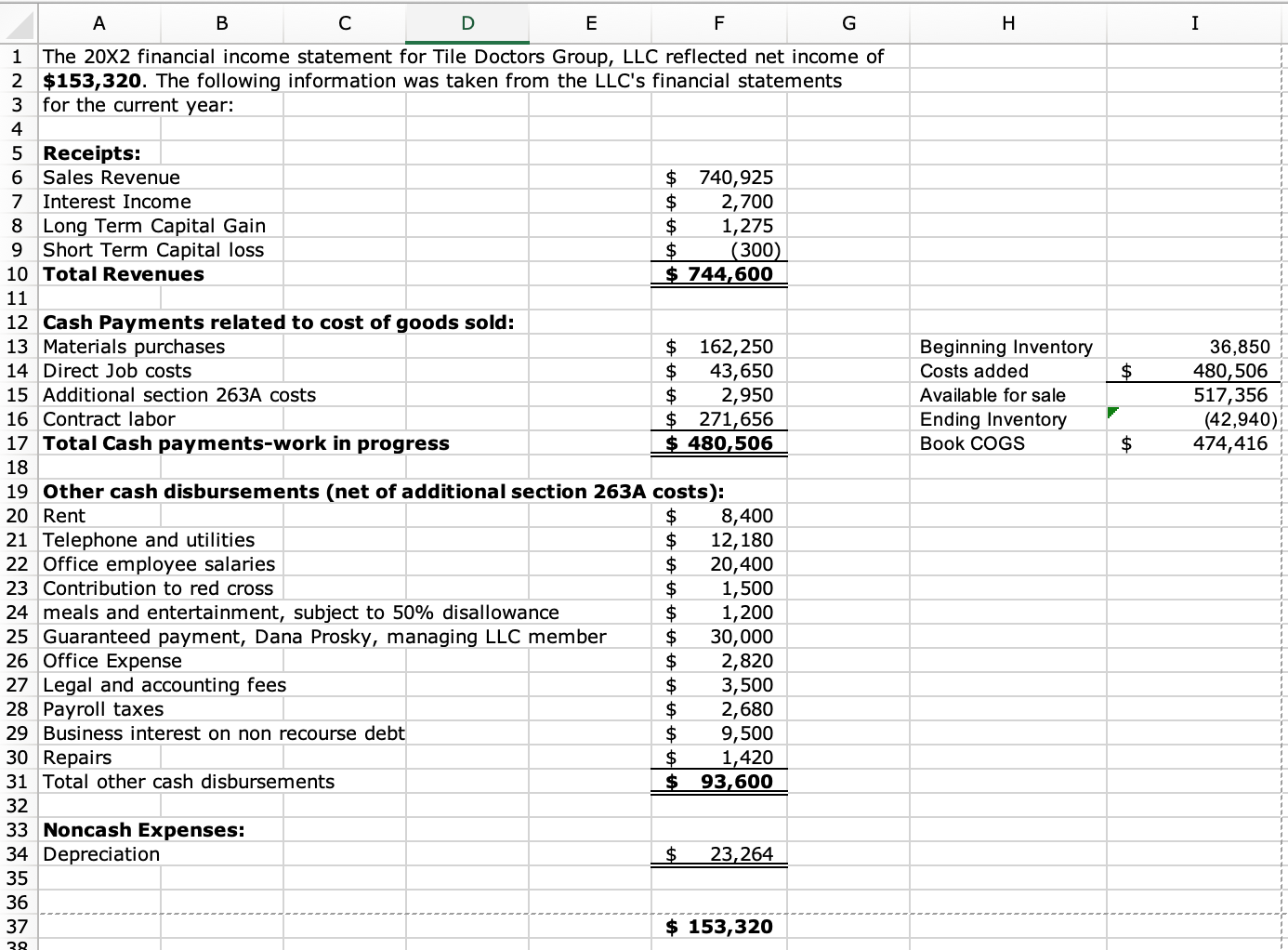
Task: Select Business interest on non recourse debt
Action: point(224,733)
